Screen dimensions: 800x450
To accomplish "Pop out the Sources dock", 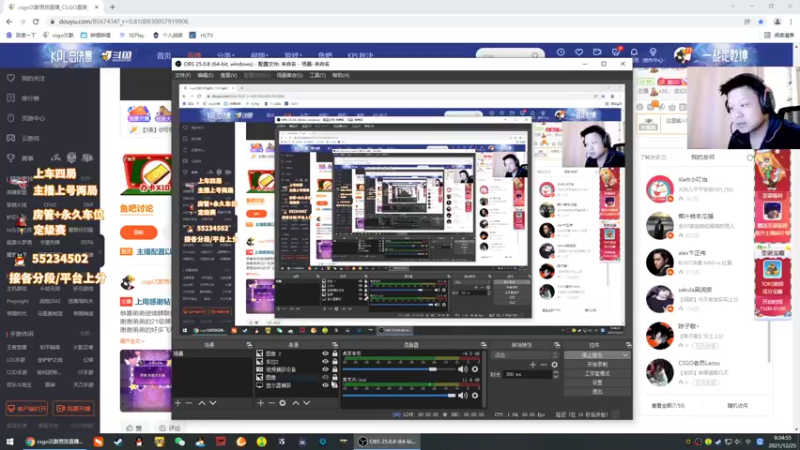I will [335, 345].
